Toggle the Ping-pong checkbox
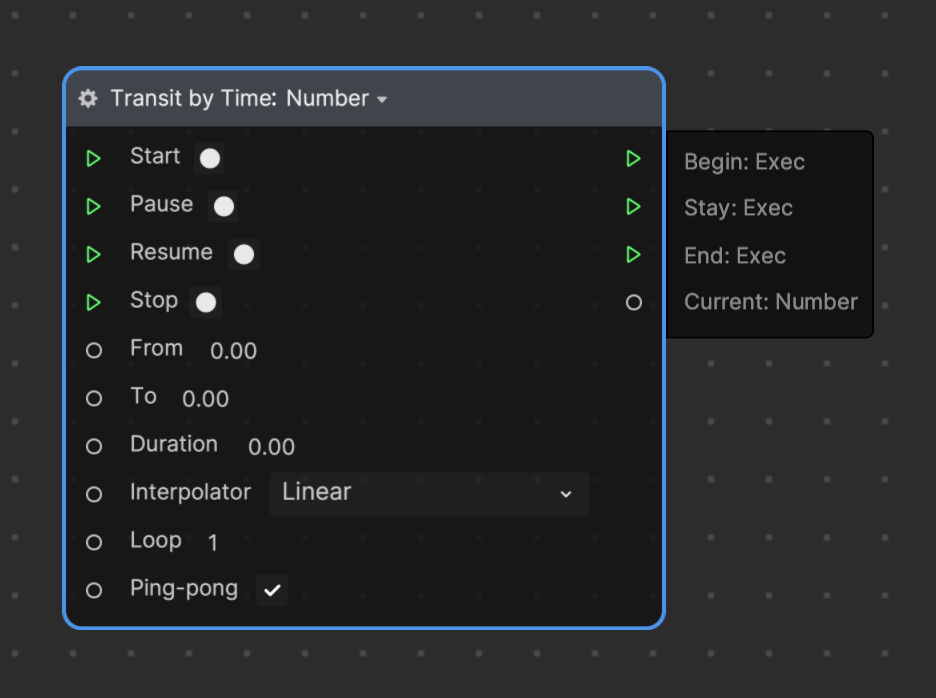 [272, 590]
